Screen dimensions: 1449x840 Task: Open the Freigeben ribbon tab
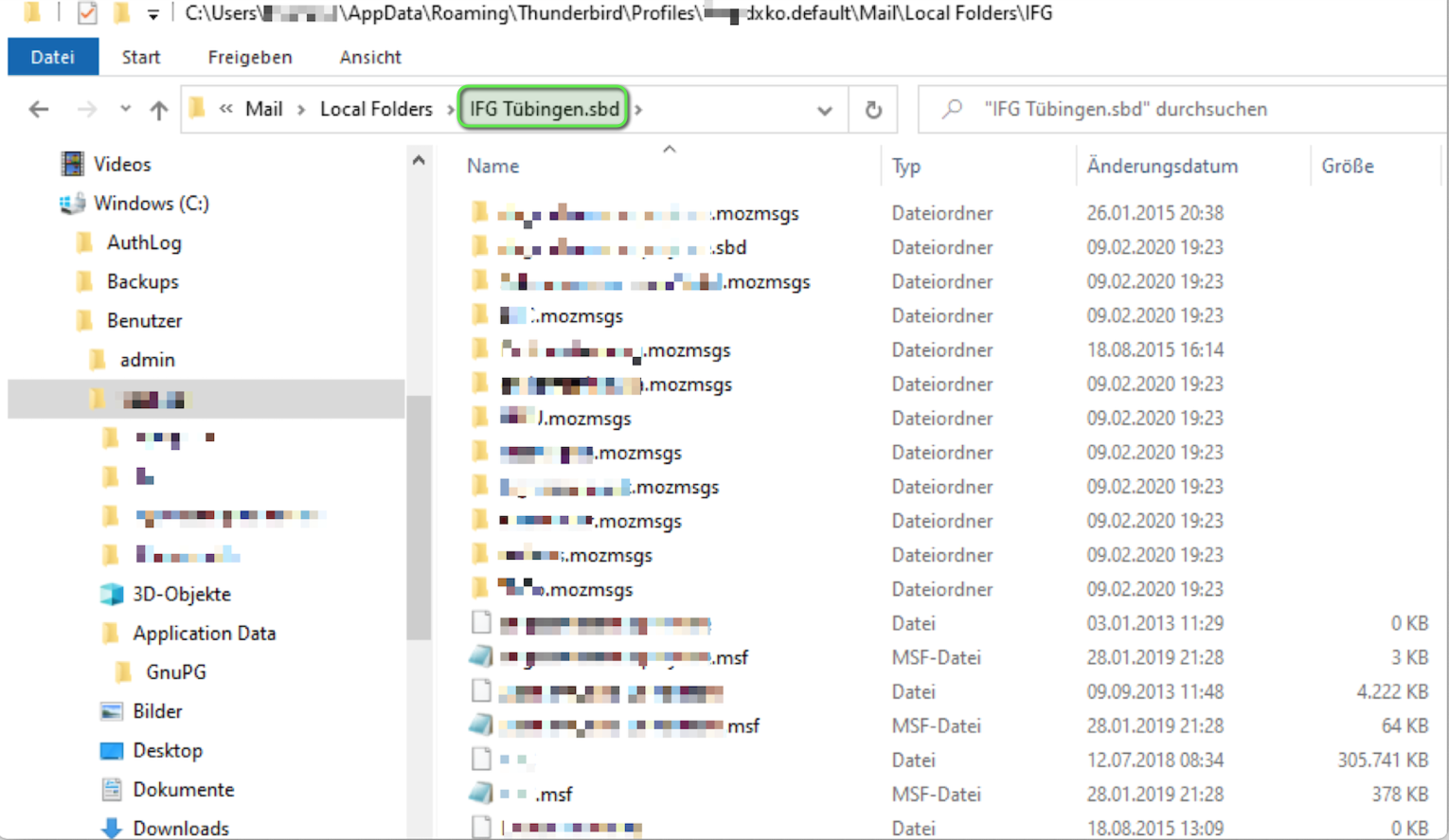[x=250, y=57]
